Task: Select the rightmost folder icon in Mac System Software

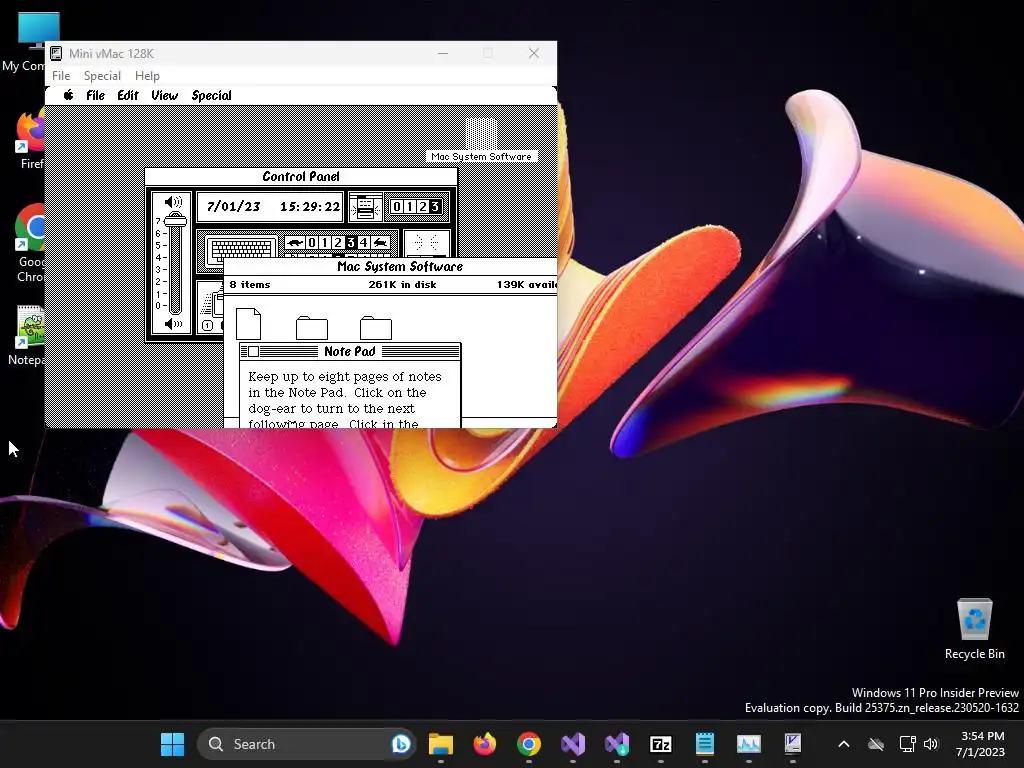Action: pyautogui.click(x=376, y=328)
